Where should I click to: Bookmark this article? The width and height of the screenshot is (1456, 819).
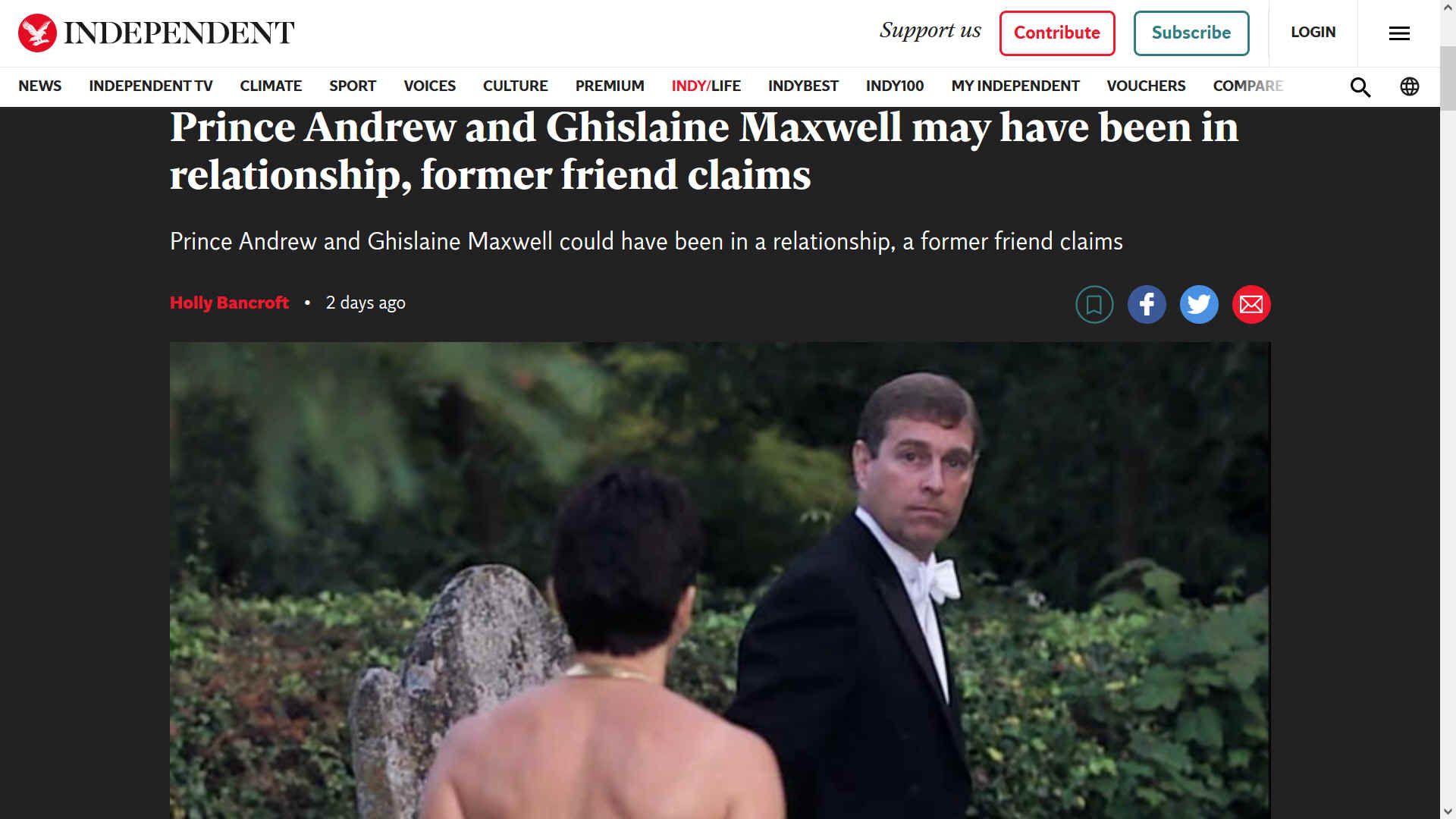[1094, 305]
